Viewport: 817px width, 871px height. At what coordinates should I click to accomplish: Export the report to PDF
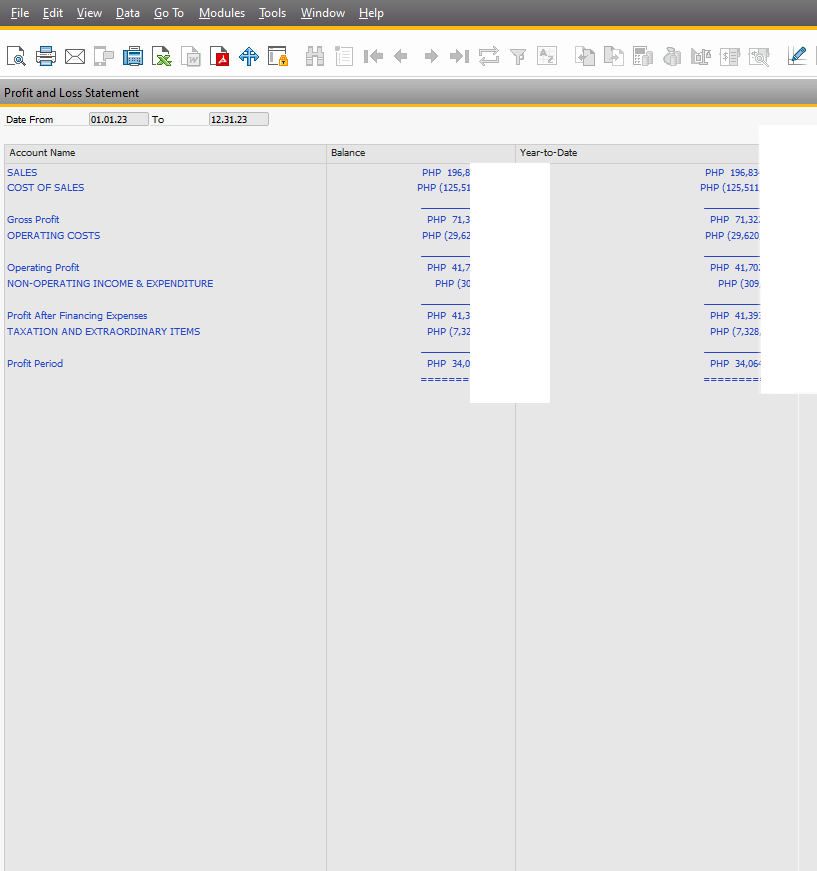[220, 56]
